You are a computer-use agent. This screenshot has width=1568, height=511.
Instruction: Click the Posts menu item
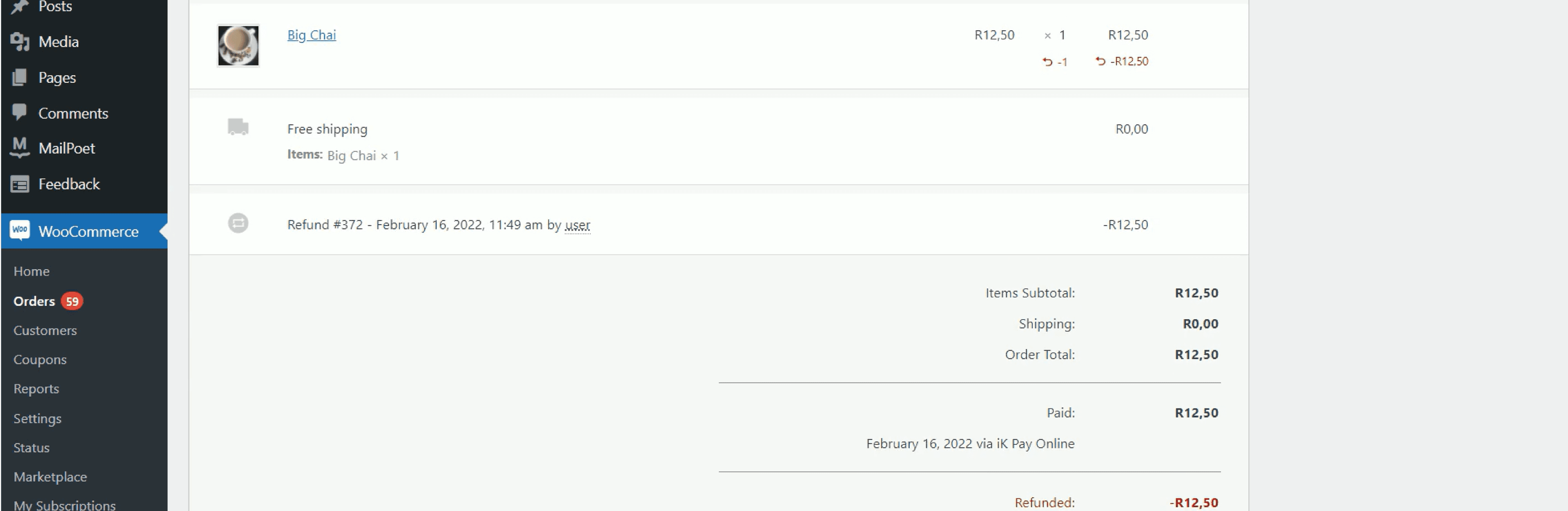tap(55, 7)
